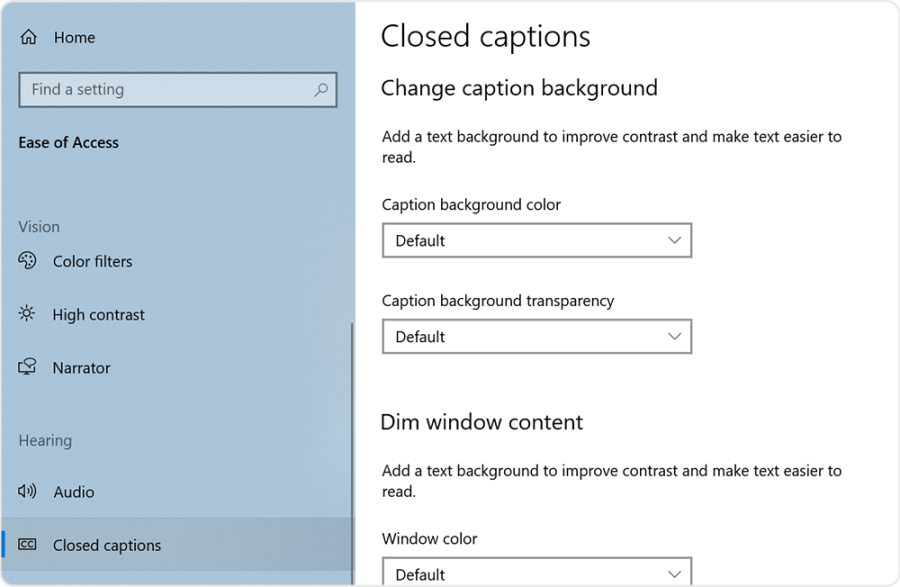
Task: Open Narrator settings
Action: (x=81, y=367)
